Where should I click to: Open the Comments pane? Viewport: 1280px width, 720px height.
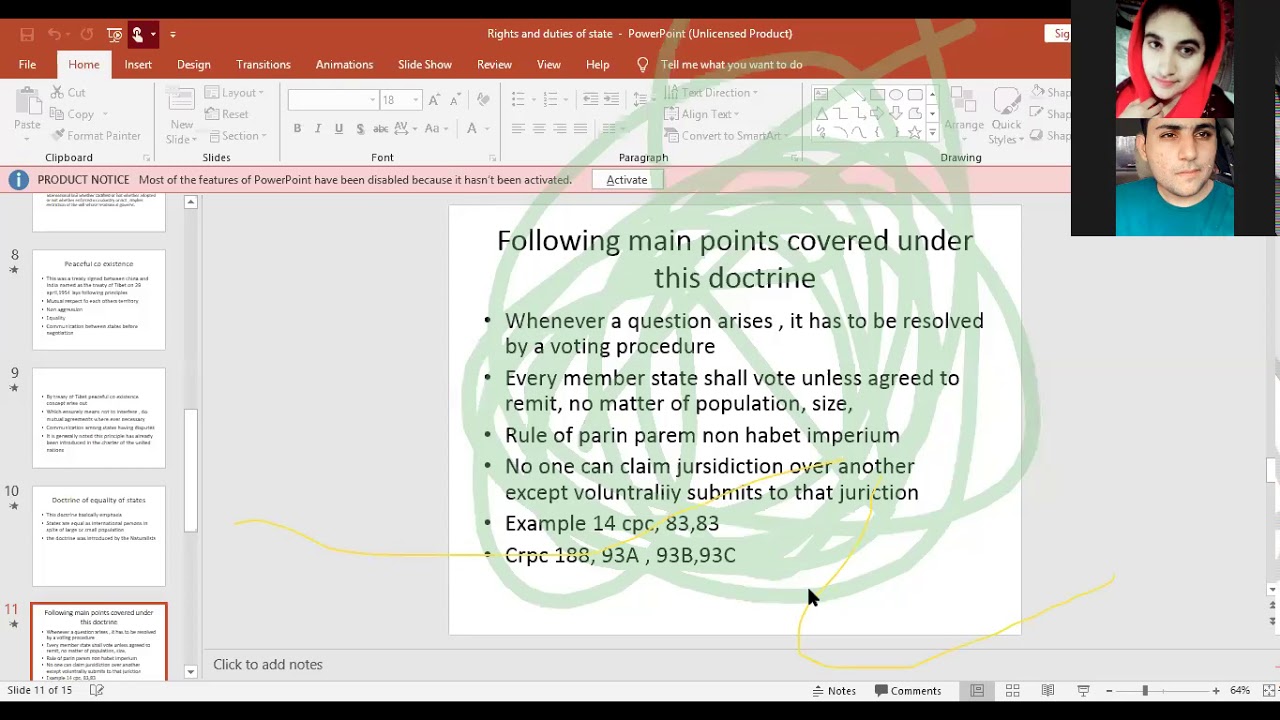coord(908,691)
